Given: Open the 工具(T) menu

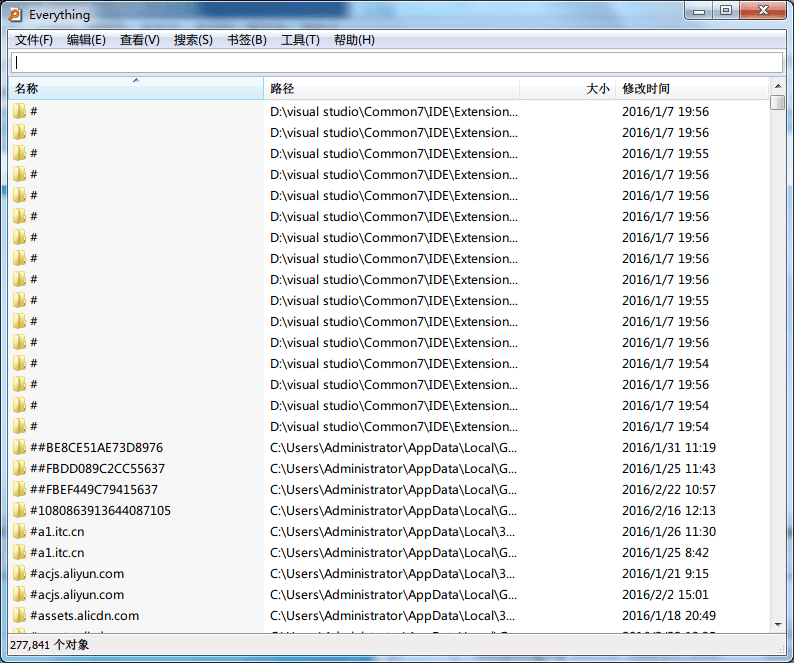Looking at the screenshot, I should coord(300,40).
